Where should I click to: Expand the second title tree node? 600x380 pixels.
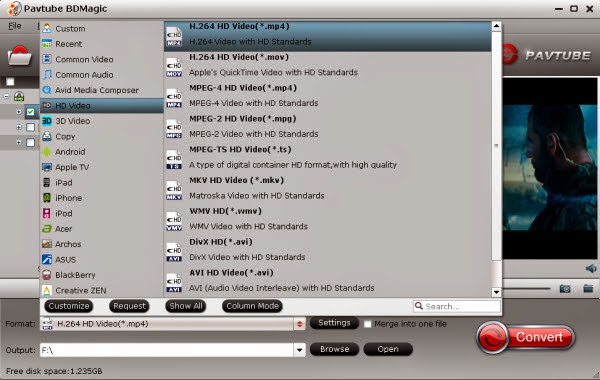[19, 127]
